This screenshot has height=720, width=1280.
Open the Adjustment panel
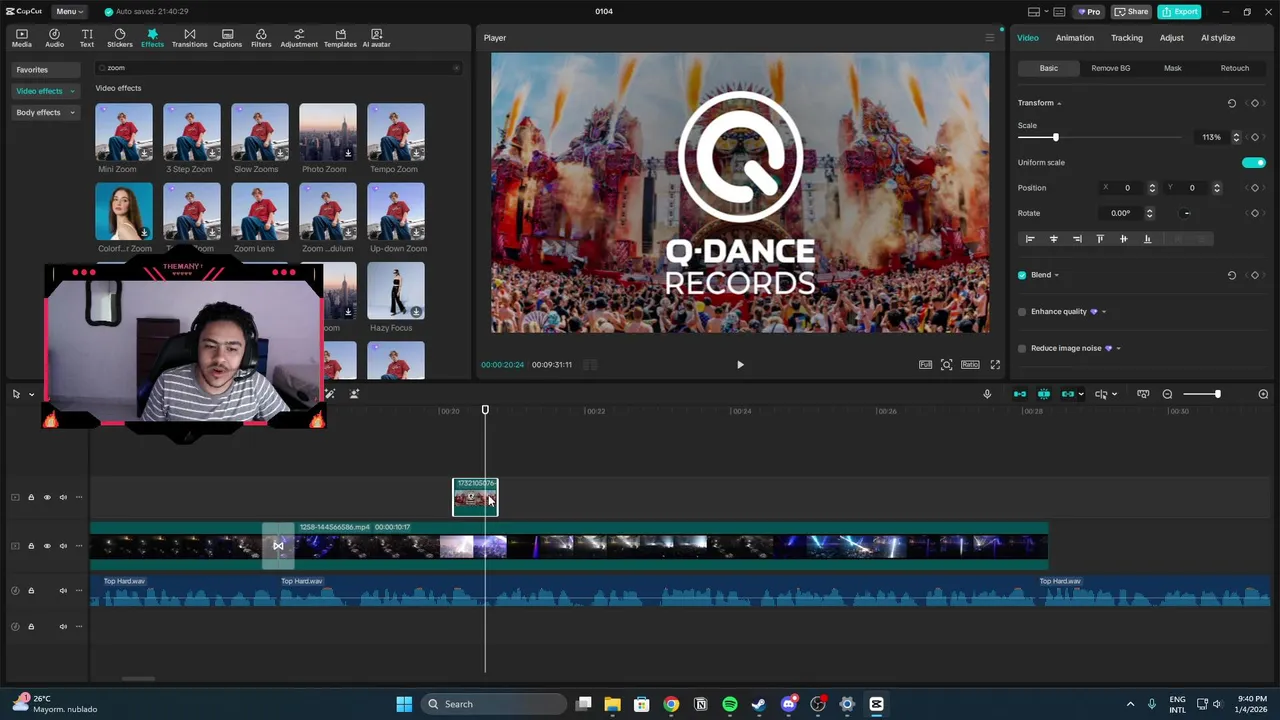tap(299, 38)
